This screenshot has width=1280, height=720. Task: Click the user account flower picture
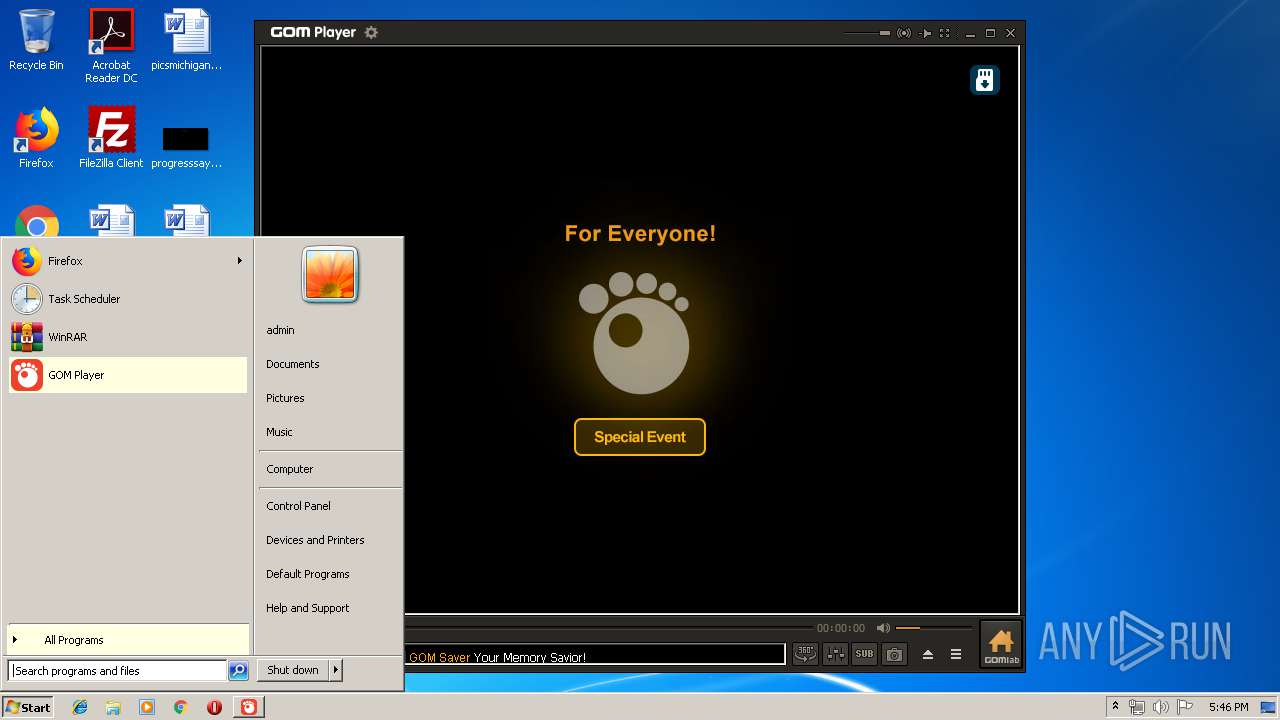330,274
